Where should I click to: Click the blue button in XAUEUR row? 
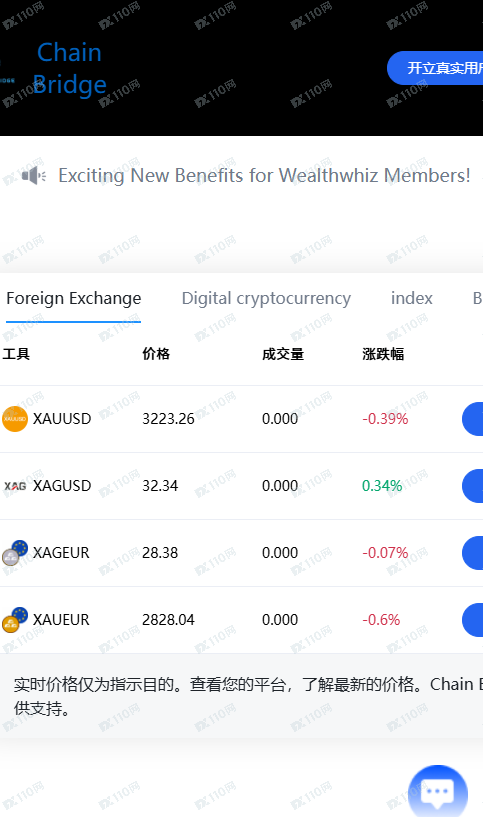pos(473,620)
